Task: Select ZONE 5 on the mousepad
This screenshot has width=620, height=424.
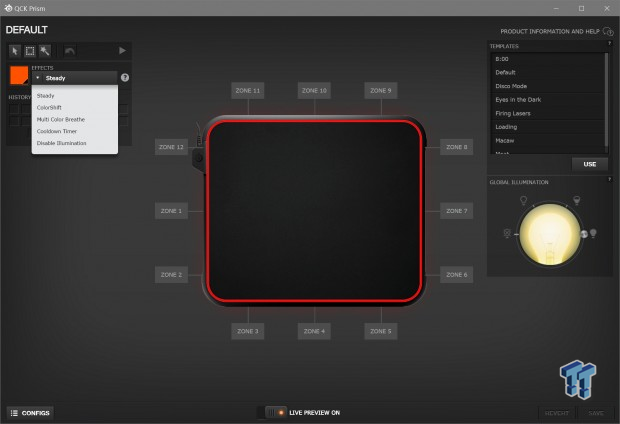Action: 381,331
